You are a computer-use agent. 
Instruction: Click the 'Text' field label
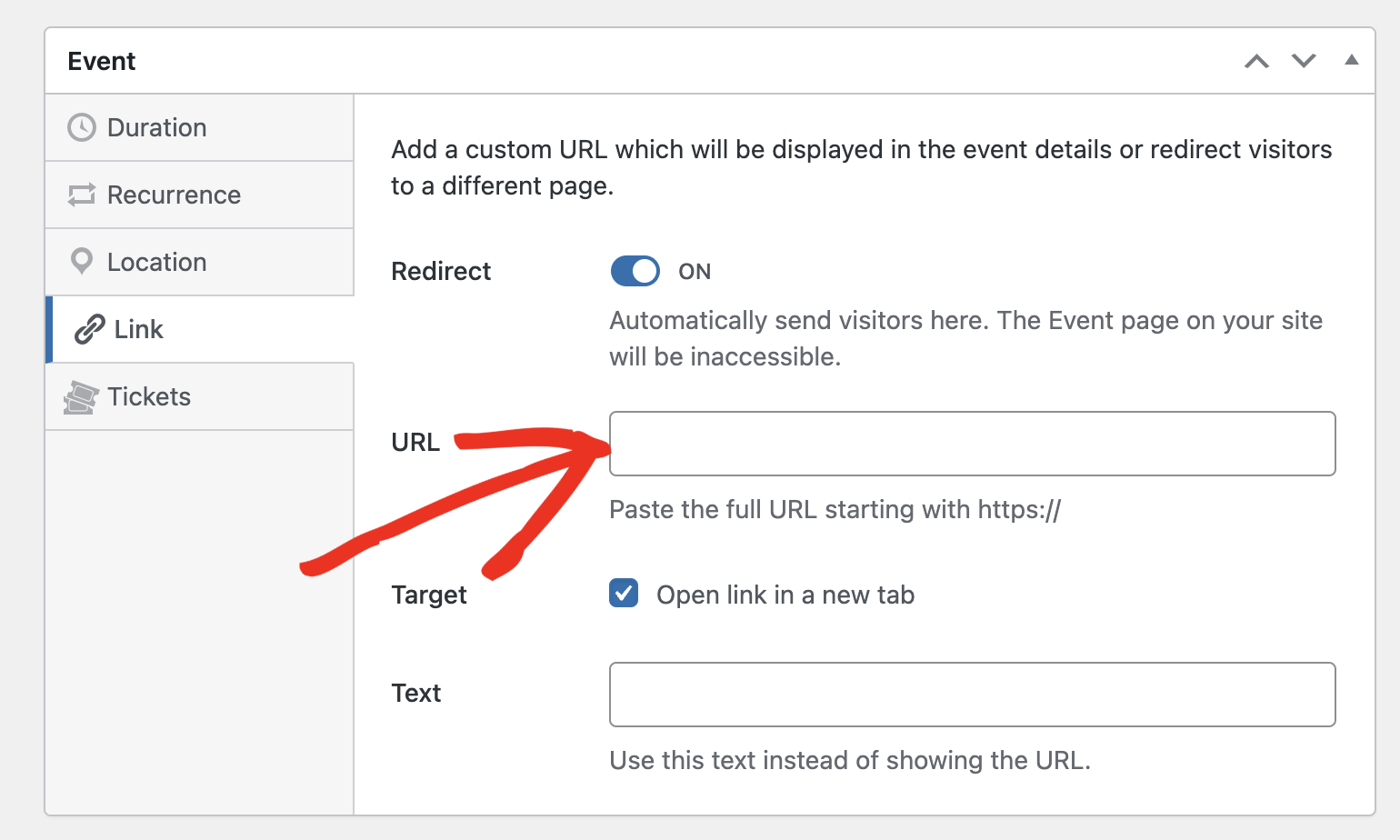tap(416, 693)
